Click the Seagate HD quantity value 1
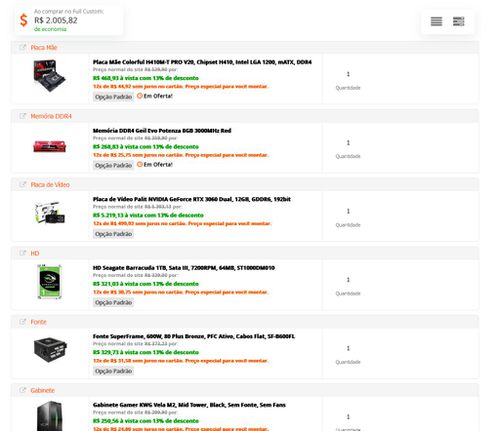 tap(348, 280)
